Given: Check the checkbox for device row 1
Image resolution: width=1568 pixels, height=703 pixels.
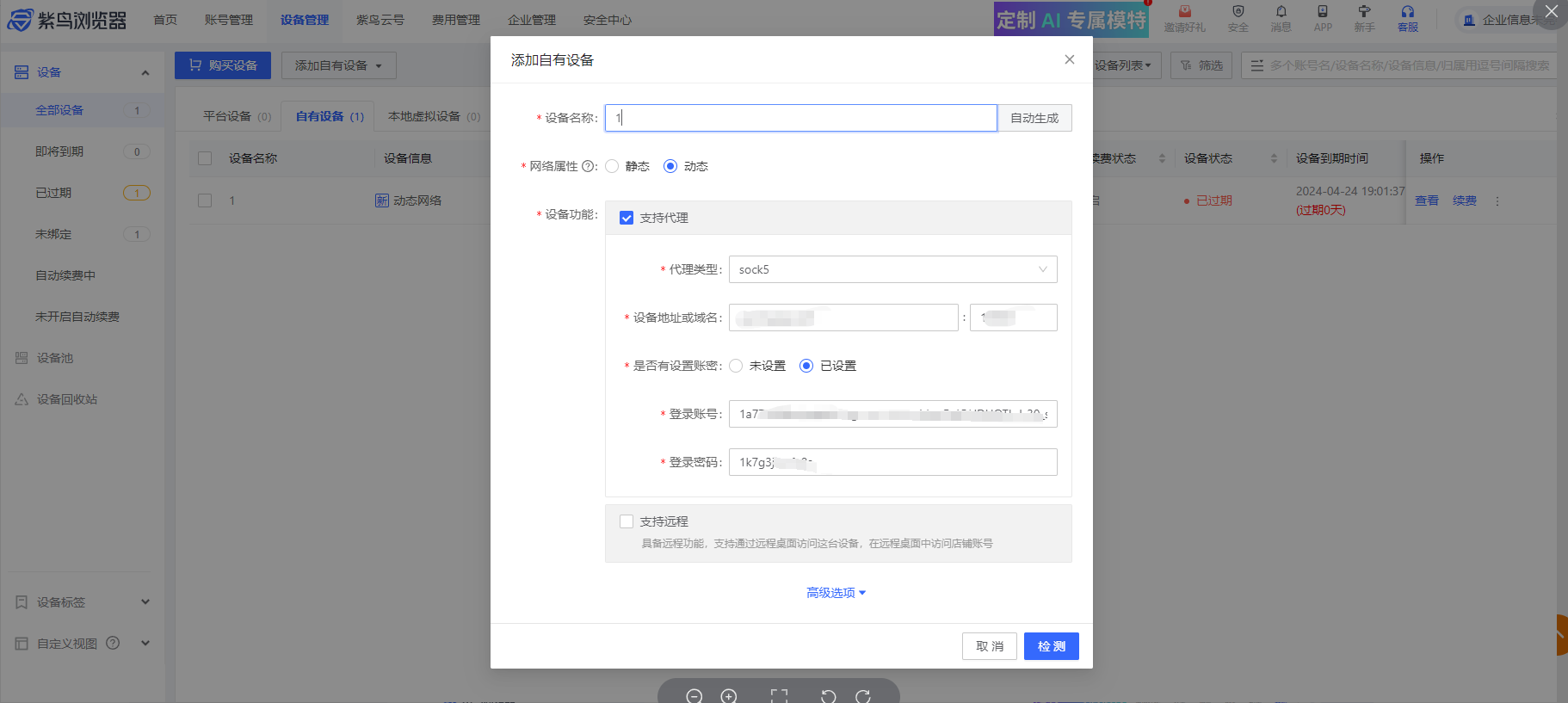Looking at the screenshot, I should [x=205, y=200].
